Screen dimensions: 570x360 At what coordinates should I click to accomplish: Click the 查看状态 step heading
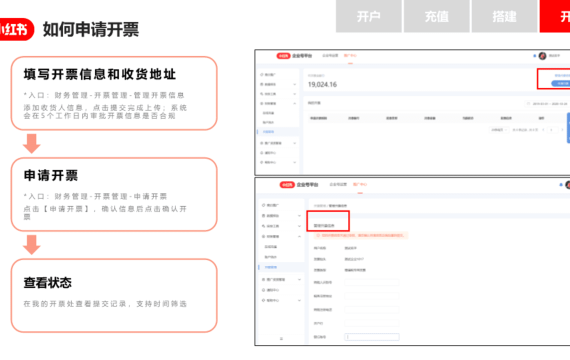pyautogui.click(x=48, y=283)
